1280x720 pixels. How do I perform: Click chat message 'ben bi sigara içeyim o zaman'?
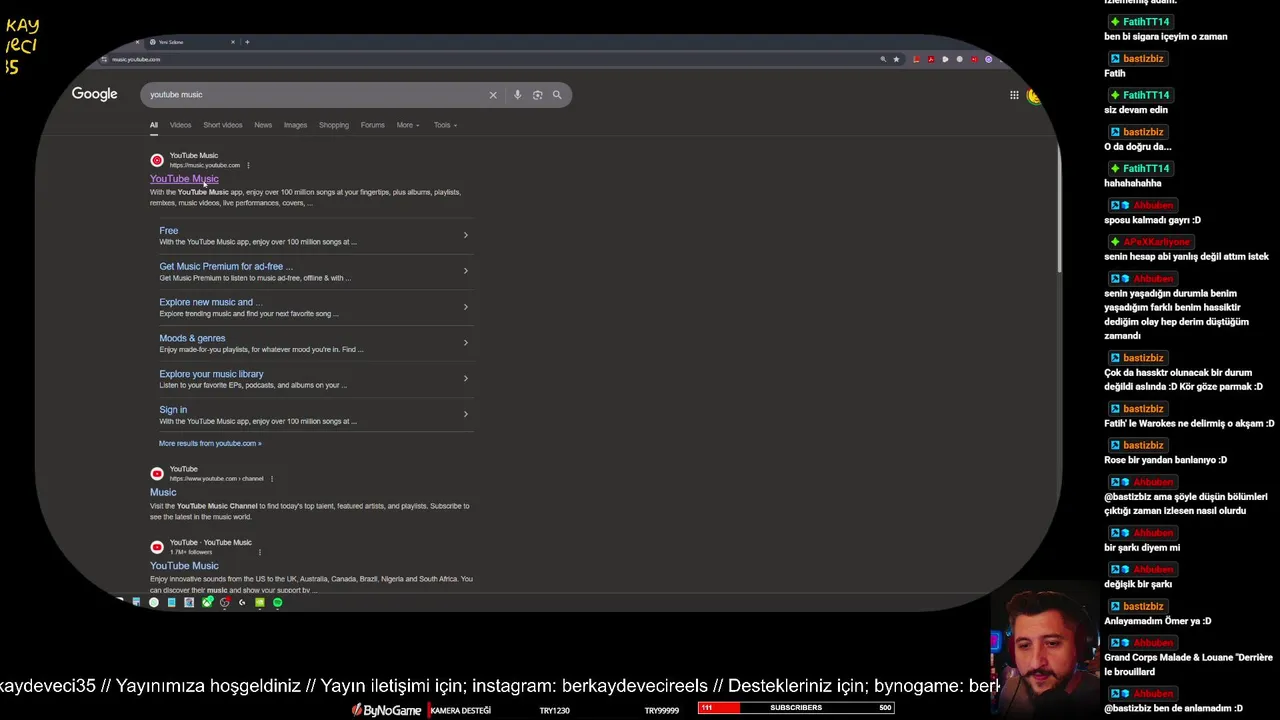tap(1166, 37)
